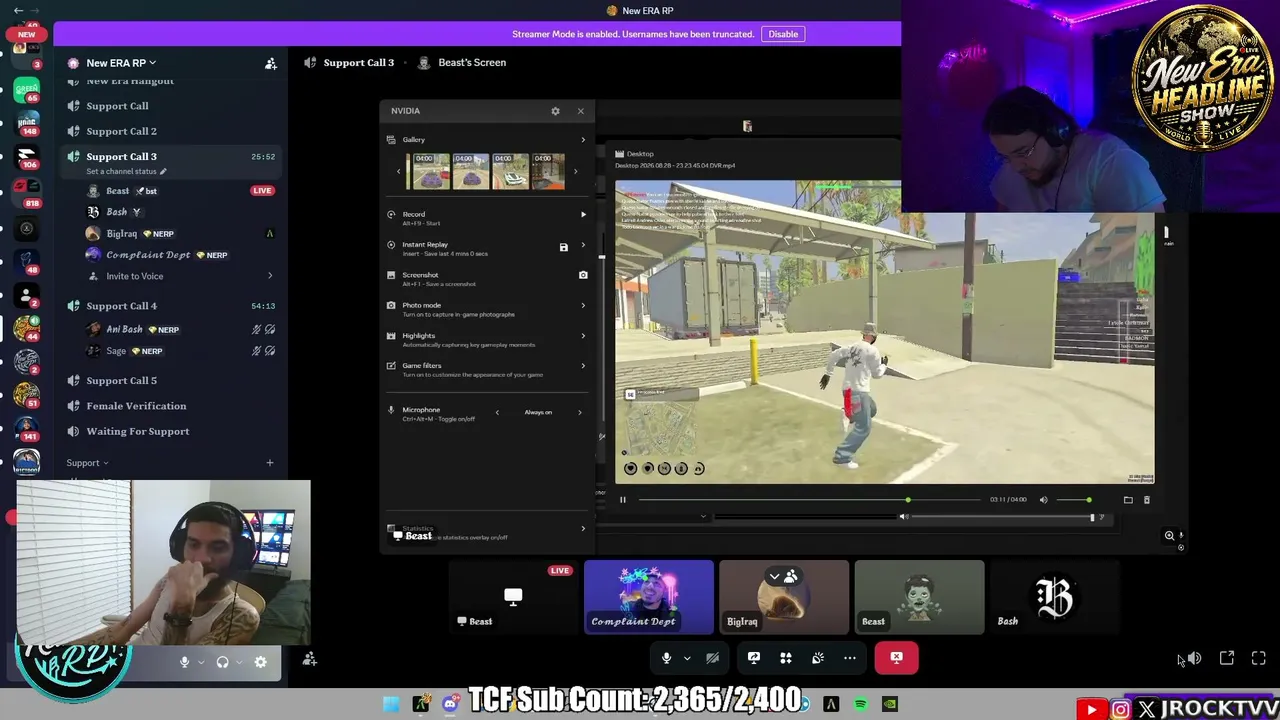The width and height of the screenshot is (1280, 720).
Task: Collapse the Support category
Action: click(87, 463)
